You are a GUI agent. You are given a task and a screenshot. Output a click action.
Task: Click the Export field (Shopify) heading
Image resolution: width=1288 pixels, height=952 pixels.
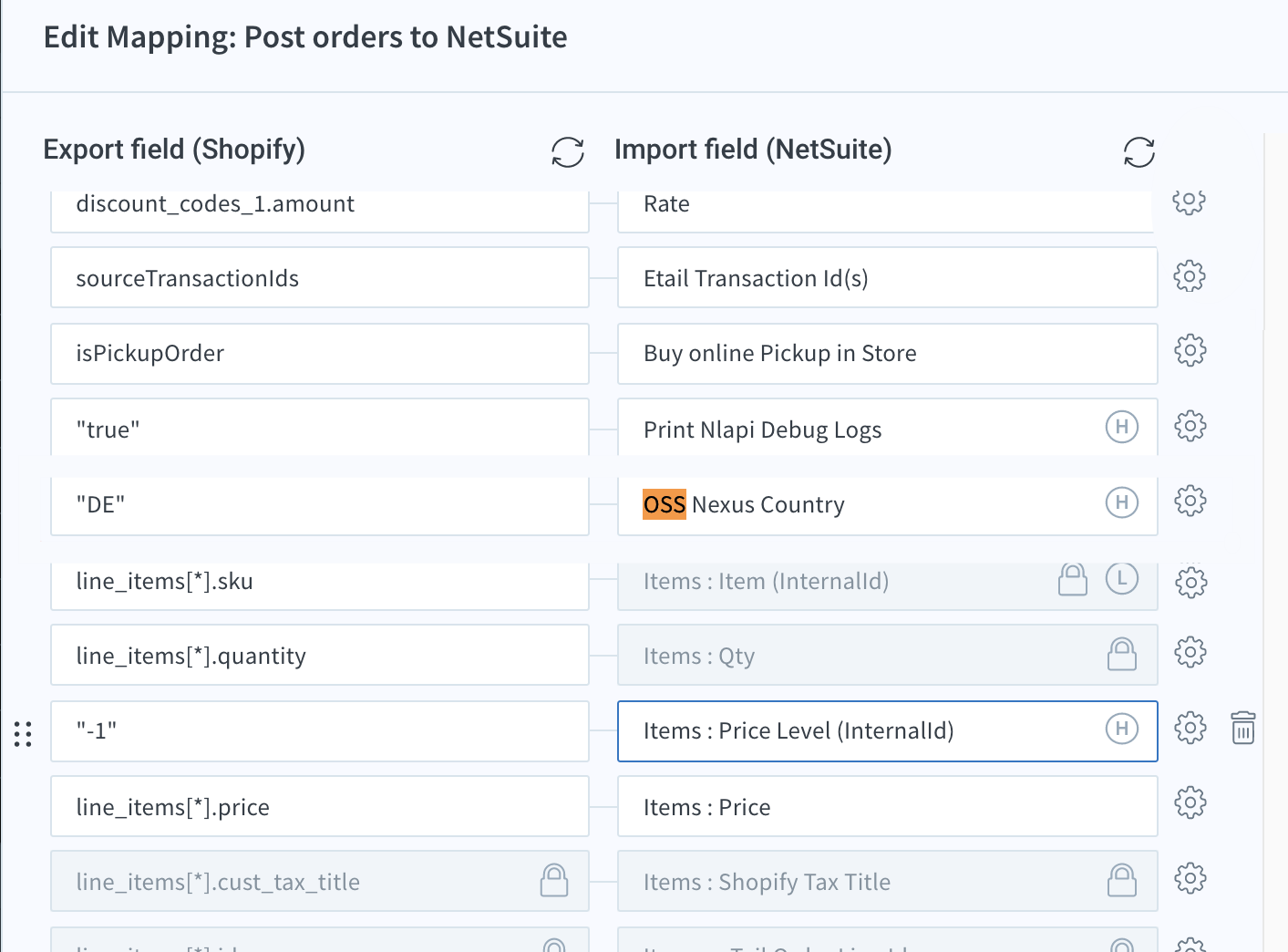point(174,150)
